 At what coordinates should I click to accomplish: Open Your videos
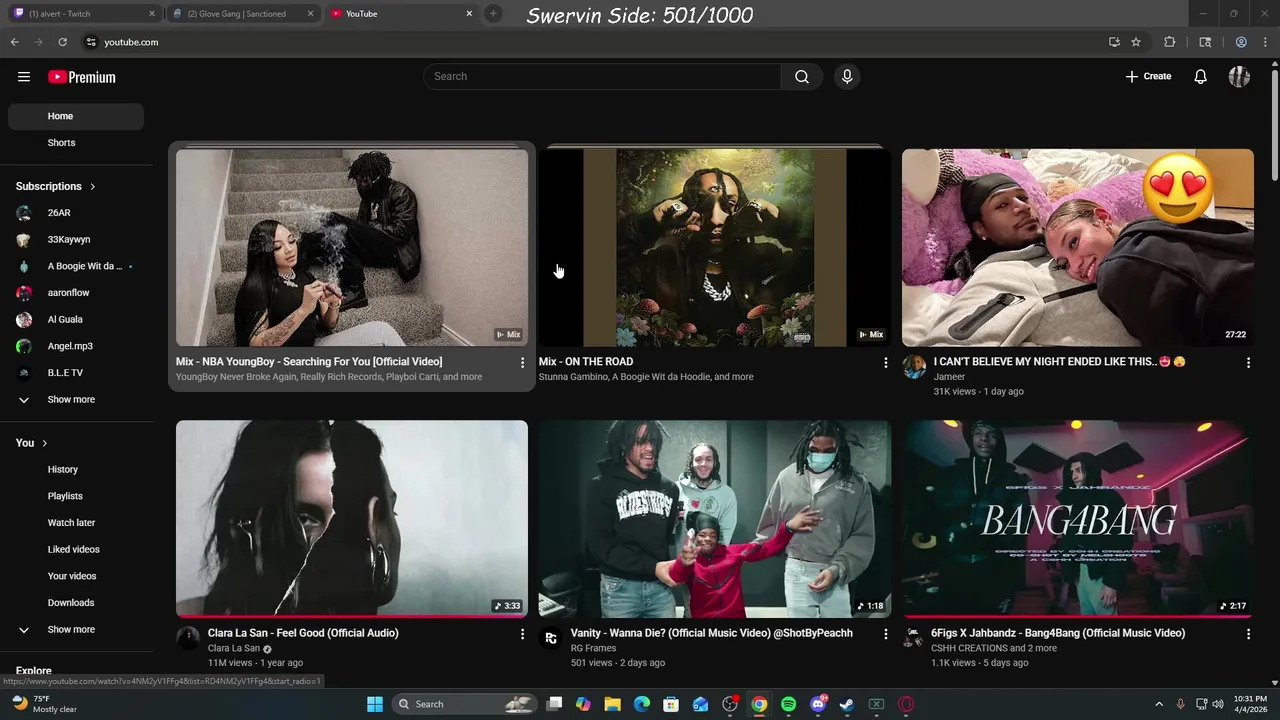point(76,576)
